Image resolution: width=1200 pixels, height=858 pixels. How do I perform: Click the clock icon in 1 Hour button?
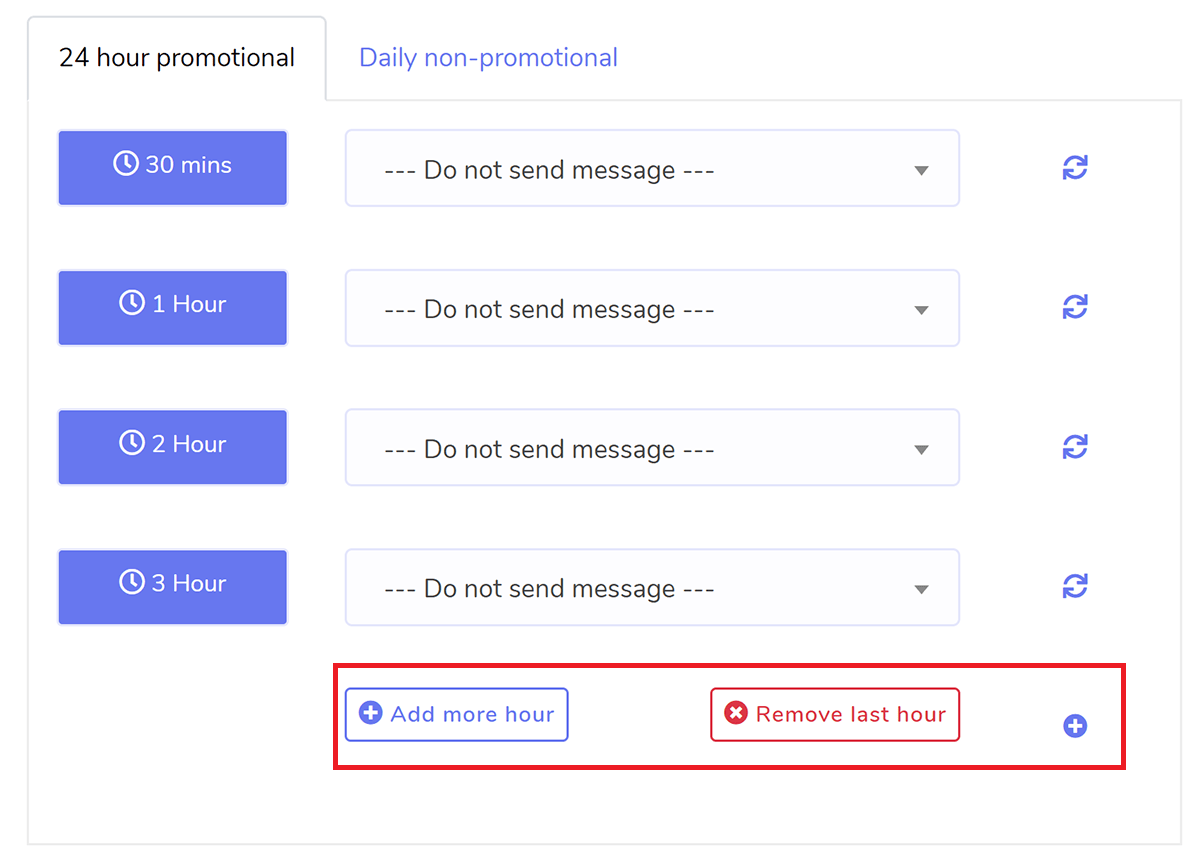(x=132, y=303)
